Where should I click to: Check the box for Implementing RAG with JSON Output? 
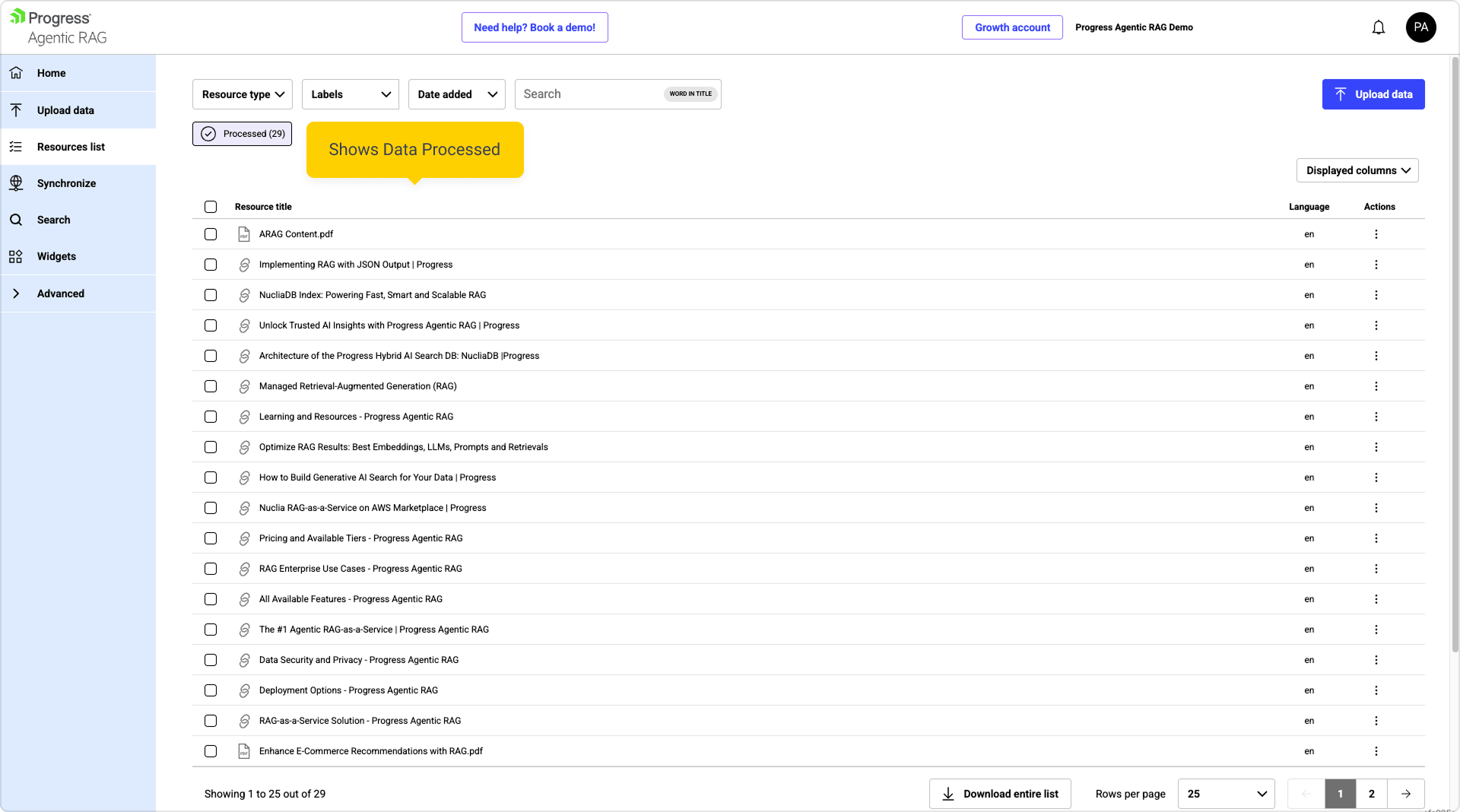tap(211, 265)
